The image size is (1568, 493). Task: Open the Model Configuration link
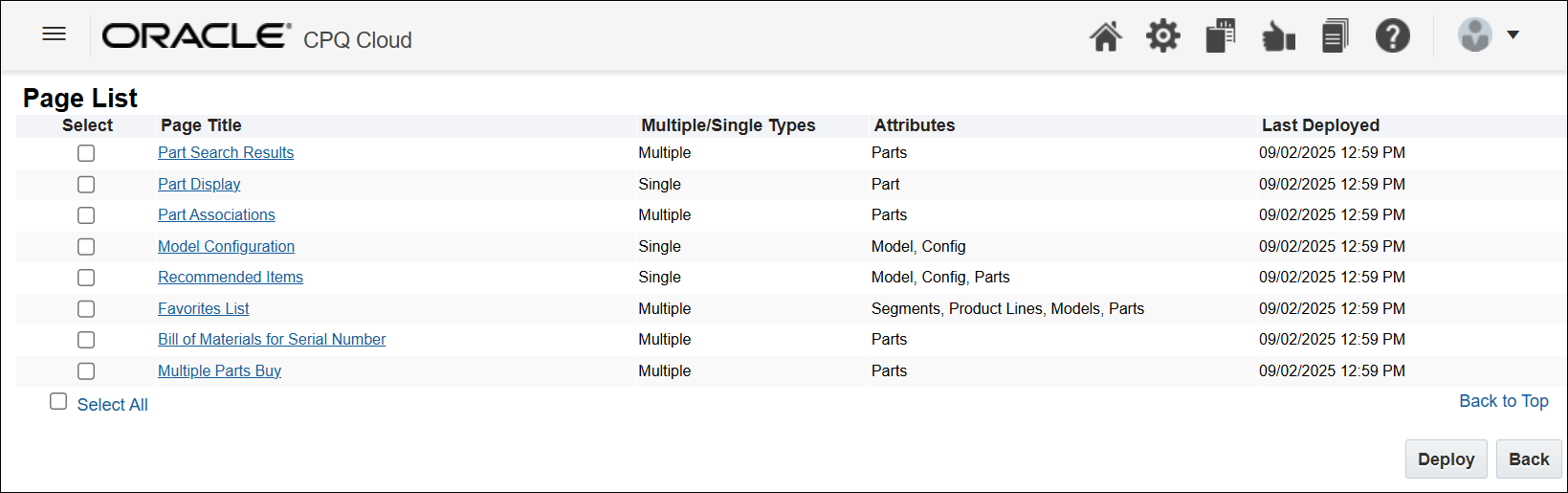coord(226,247)
